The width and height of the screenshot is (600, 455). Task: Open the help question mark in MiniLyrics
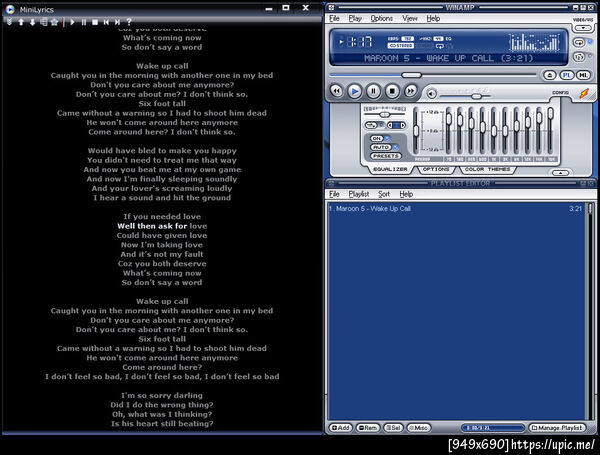pyautogui.click(x=129, y=22)
